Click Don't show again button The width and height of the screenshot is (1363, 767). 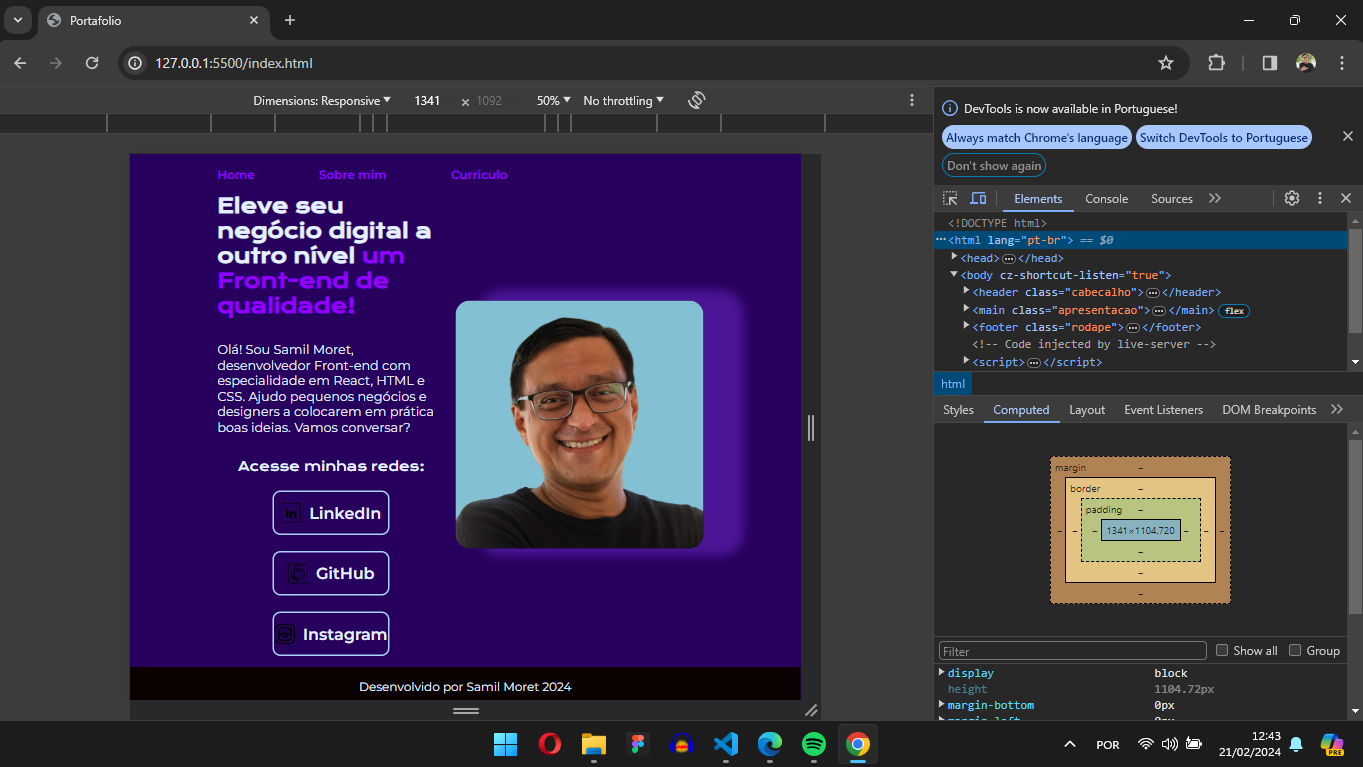click(x=993, y=166)
